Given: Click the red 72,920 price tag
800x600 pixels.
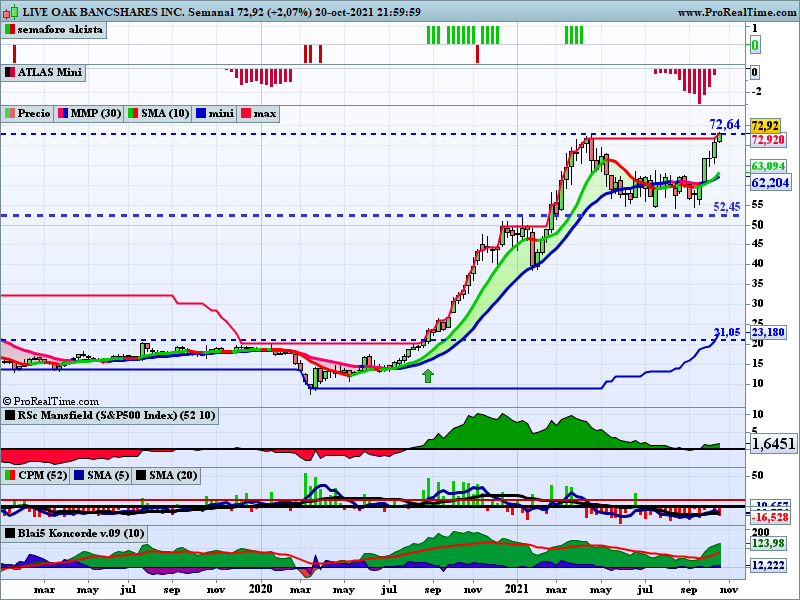Looking at the screenshot, I should pos(768,139).
